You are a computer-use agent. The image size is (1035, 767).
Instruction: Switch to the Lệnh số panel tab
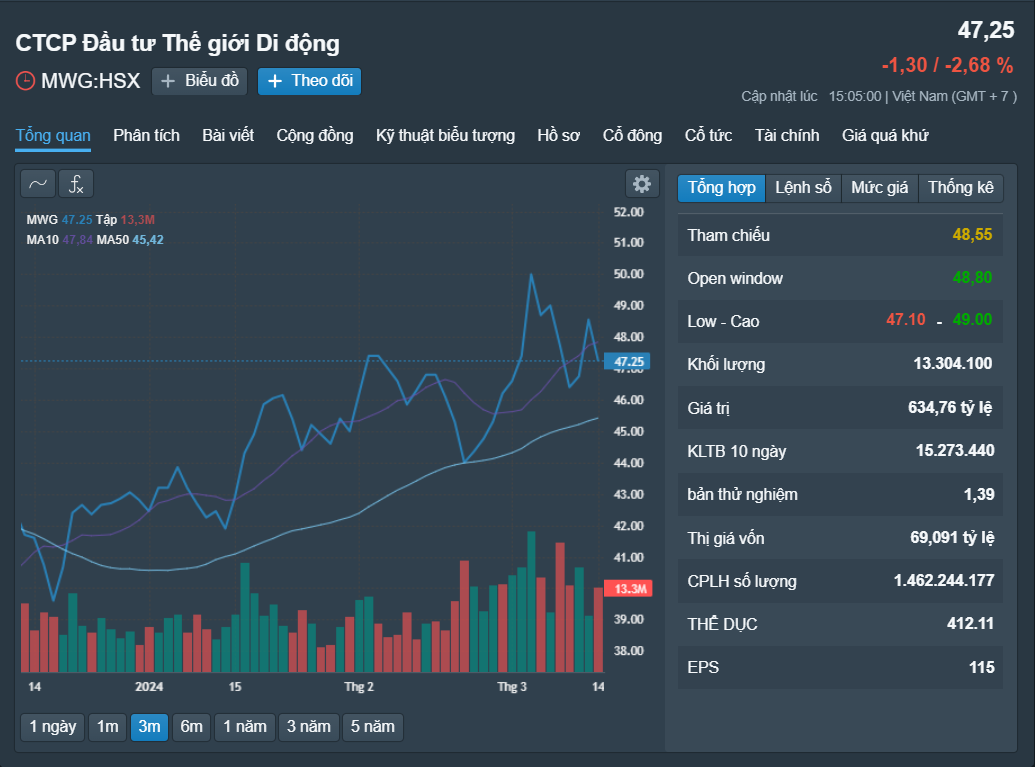[x=803, y=188]
